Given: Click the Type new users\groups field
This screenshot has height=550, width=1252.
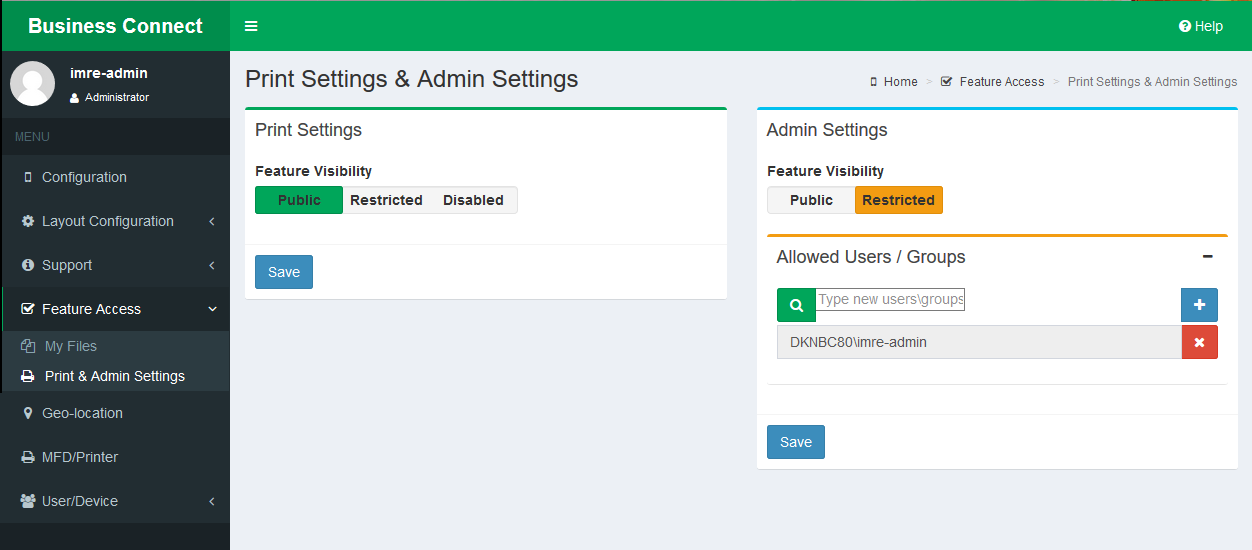Looking at the screenshot, I should point(890,299).
